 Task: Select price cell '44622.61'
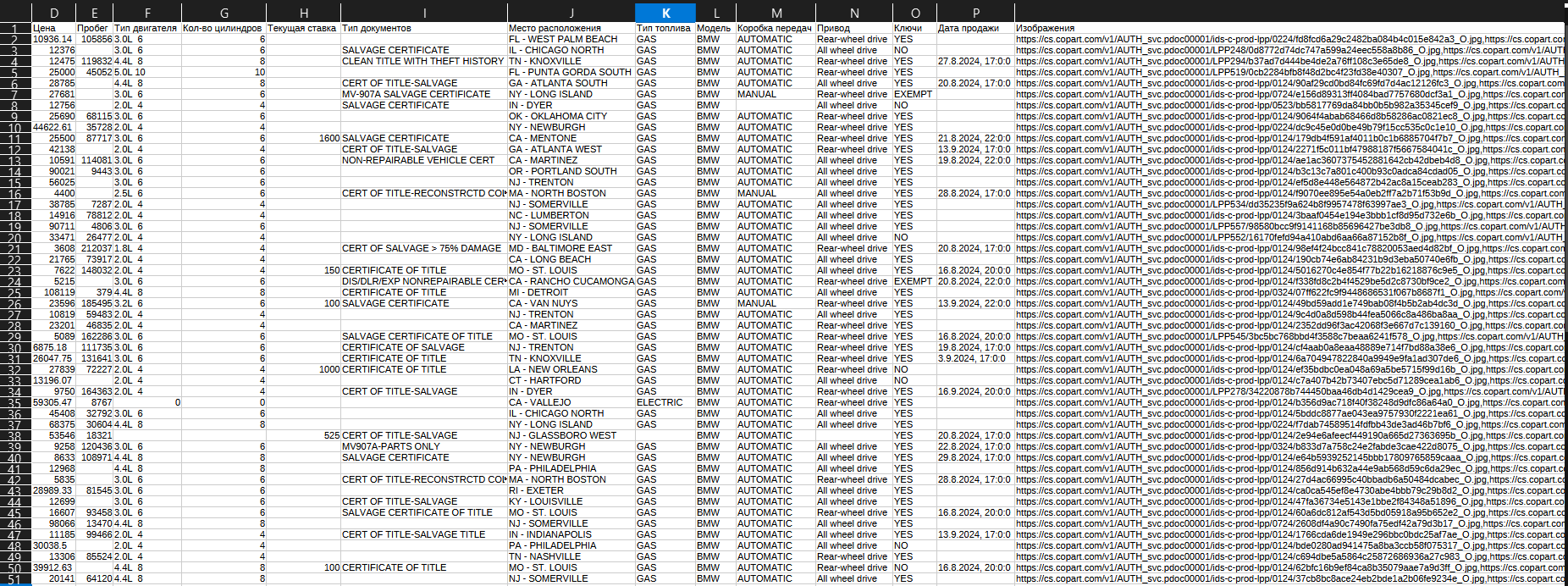(x=54, y=127)
